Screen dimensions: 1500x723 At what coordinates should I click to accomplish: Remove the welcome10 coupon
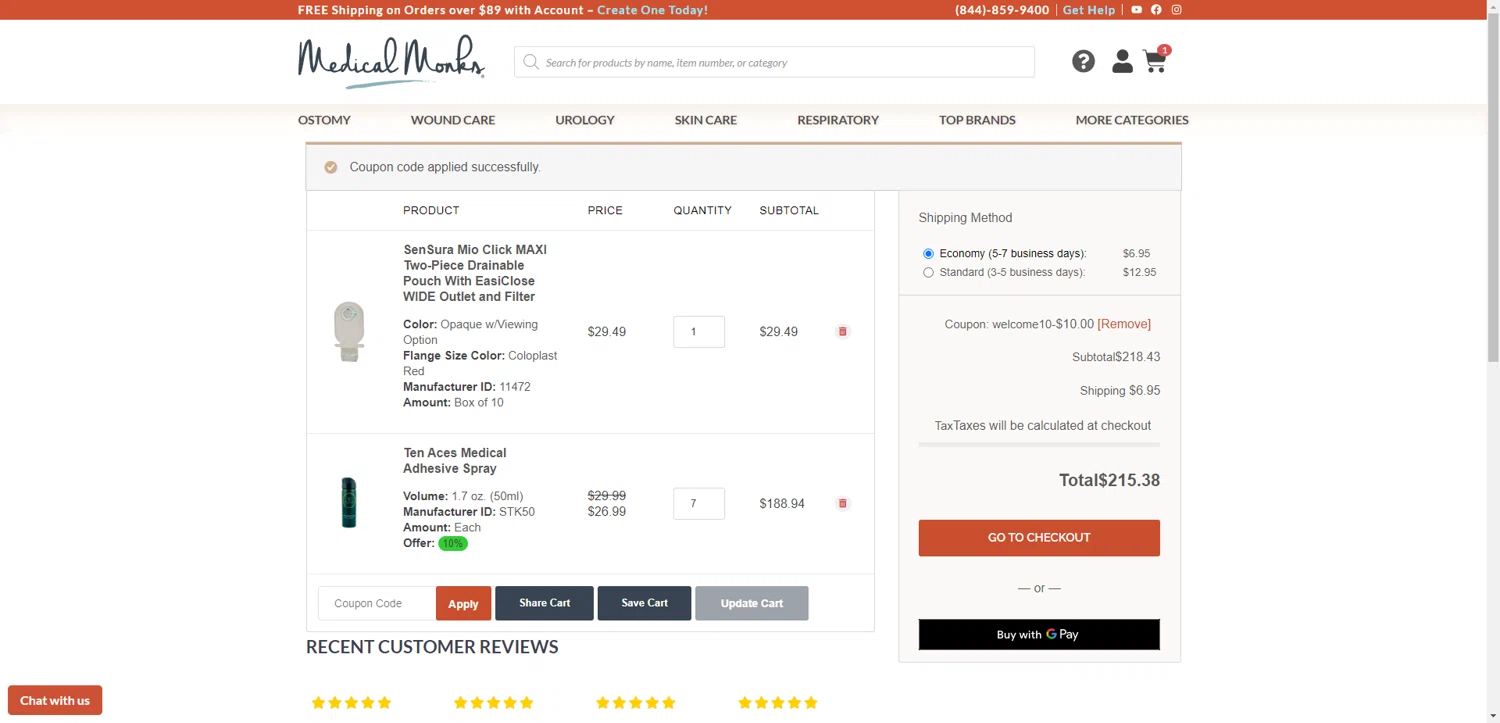pos(1124,324)
